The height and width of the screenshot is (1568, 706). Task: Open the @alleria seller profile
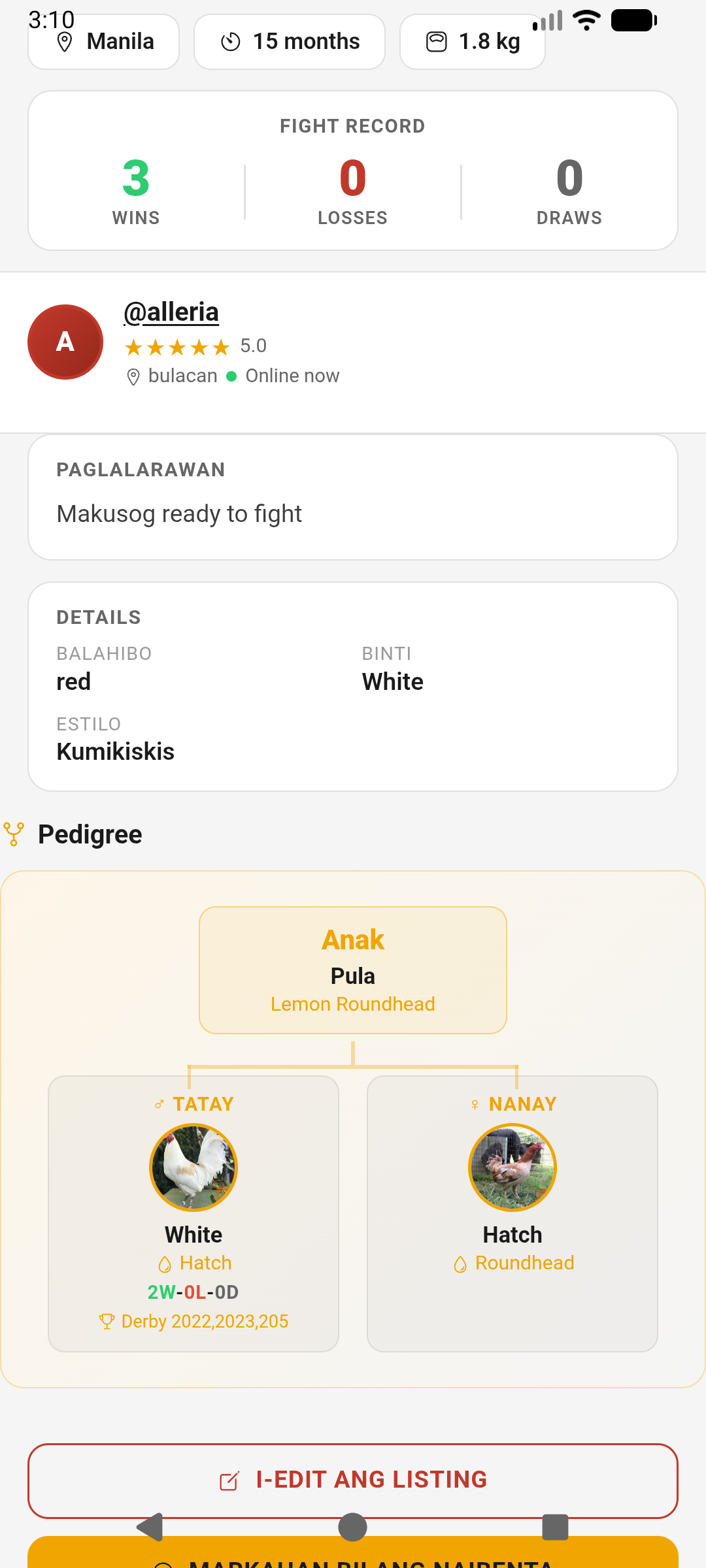[172, 312]
